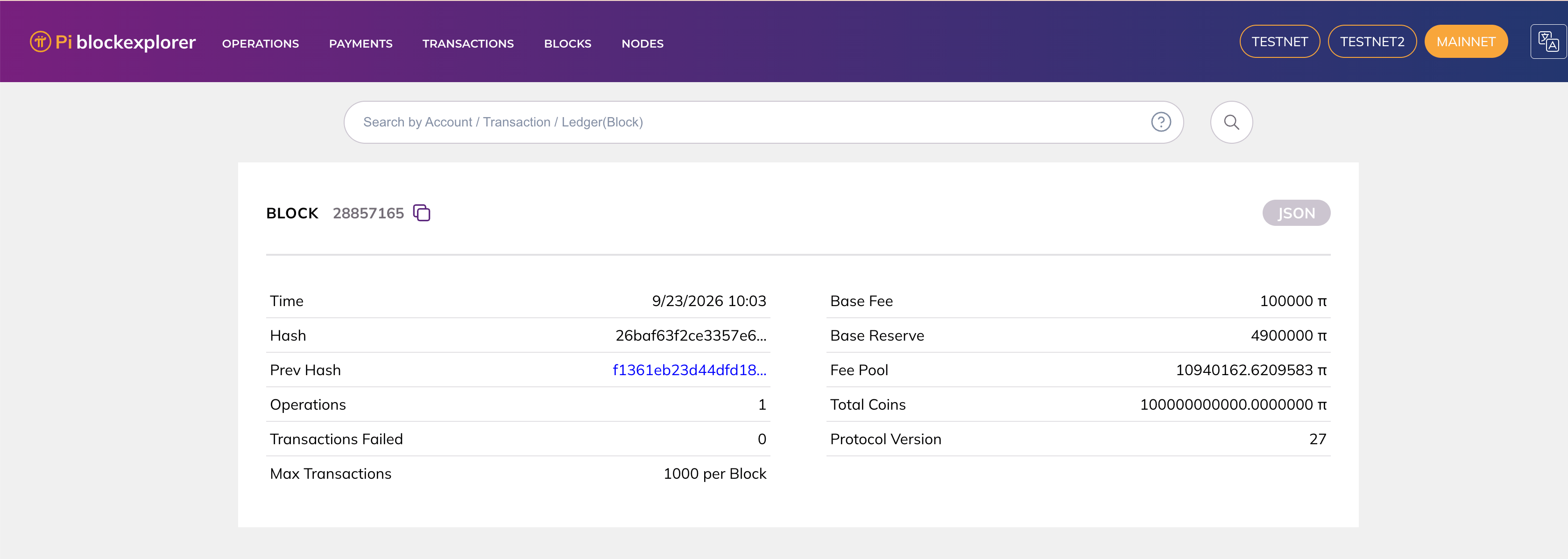This screenshot has width=1568, height=559.
Task: Click the Prev Hash label
Action: (x=305, y=370)
